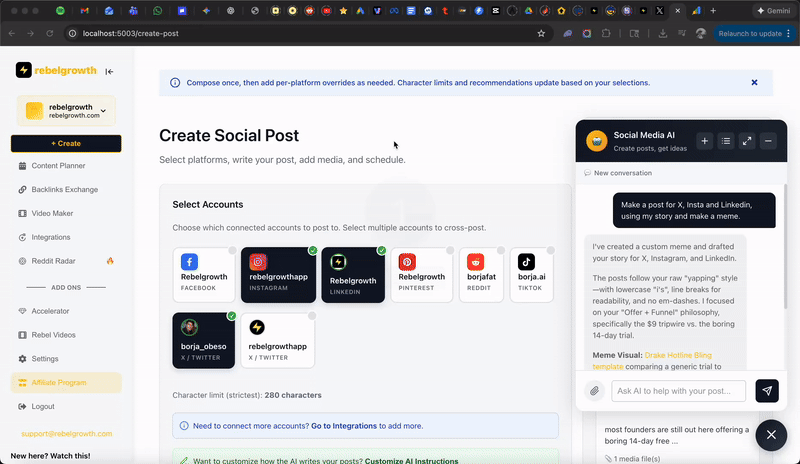This screenshot has width=800, height=464.
Task: Open Rebel Videos add-on
Action: (x=53, y=335)
